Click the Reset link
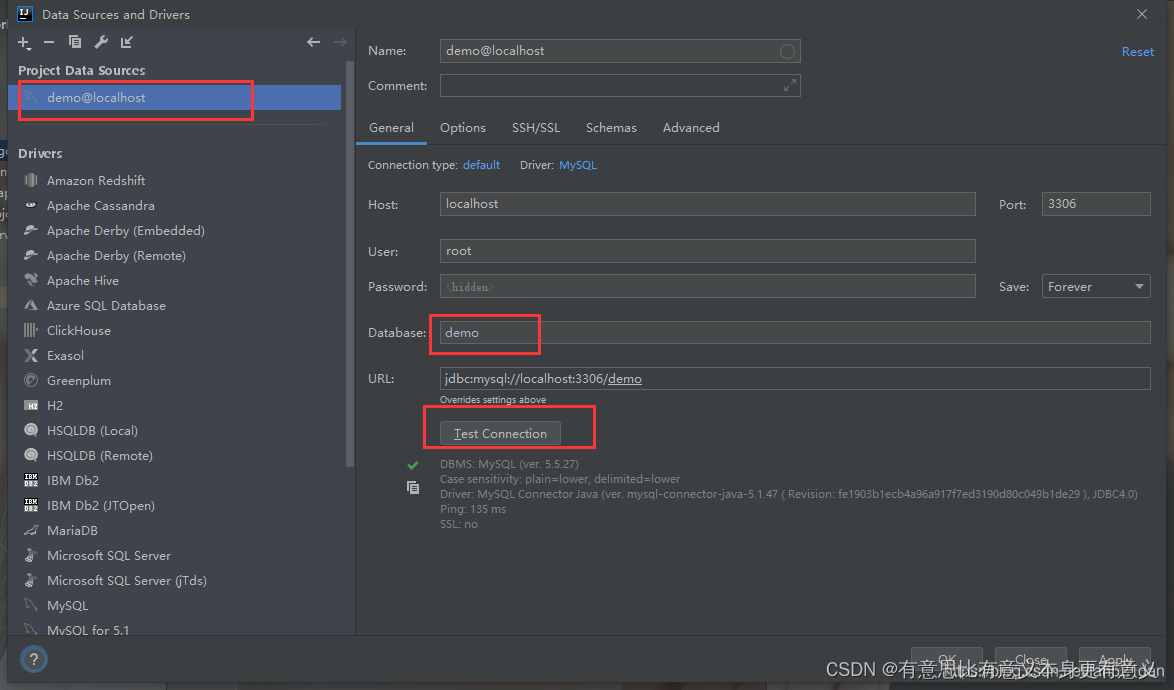Image resolution: width=1174 pixels, height=690 pixels. [x=1137, y=52]
